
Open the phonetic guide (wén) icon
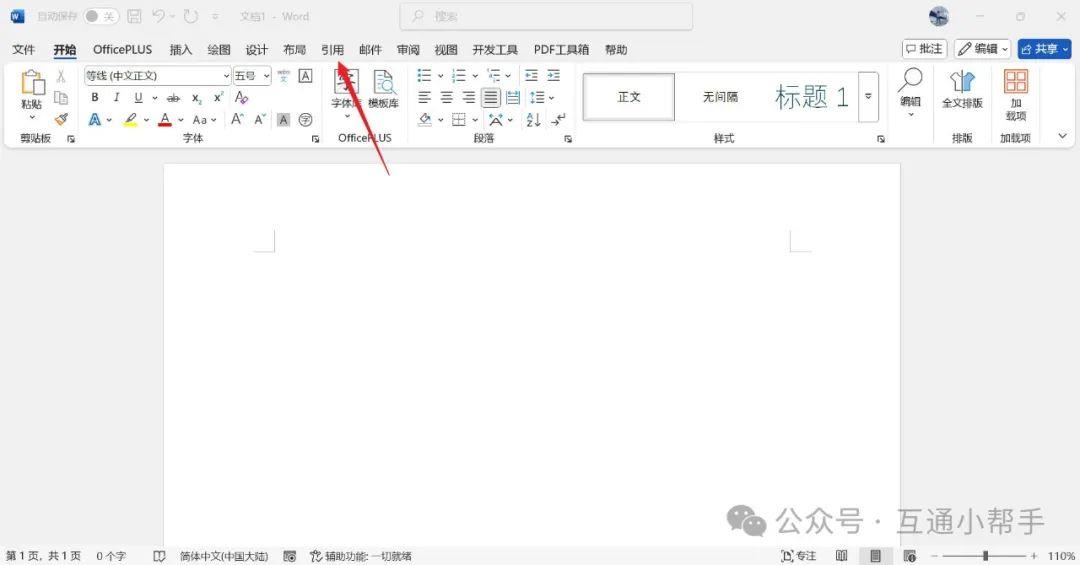coord(283,76)
